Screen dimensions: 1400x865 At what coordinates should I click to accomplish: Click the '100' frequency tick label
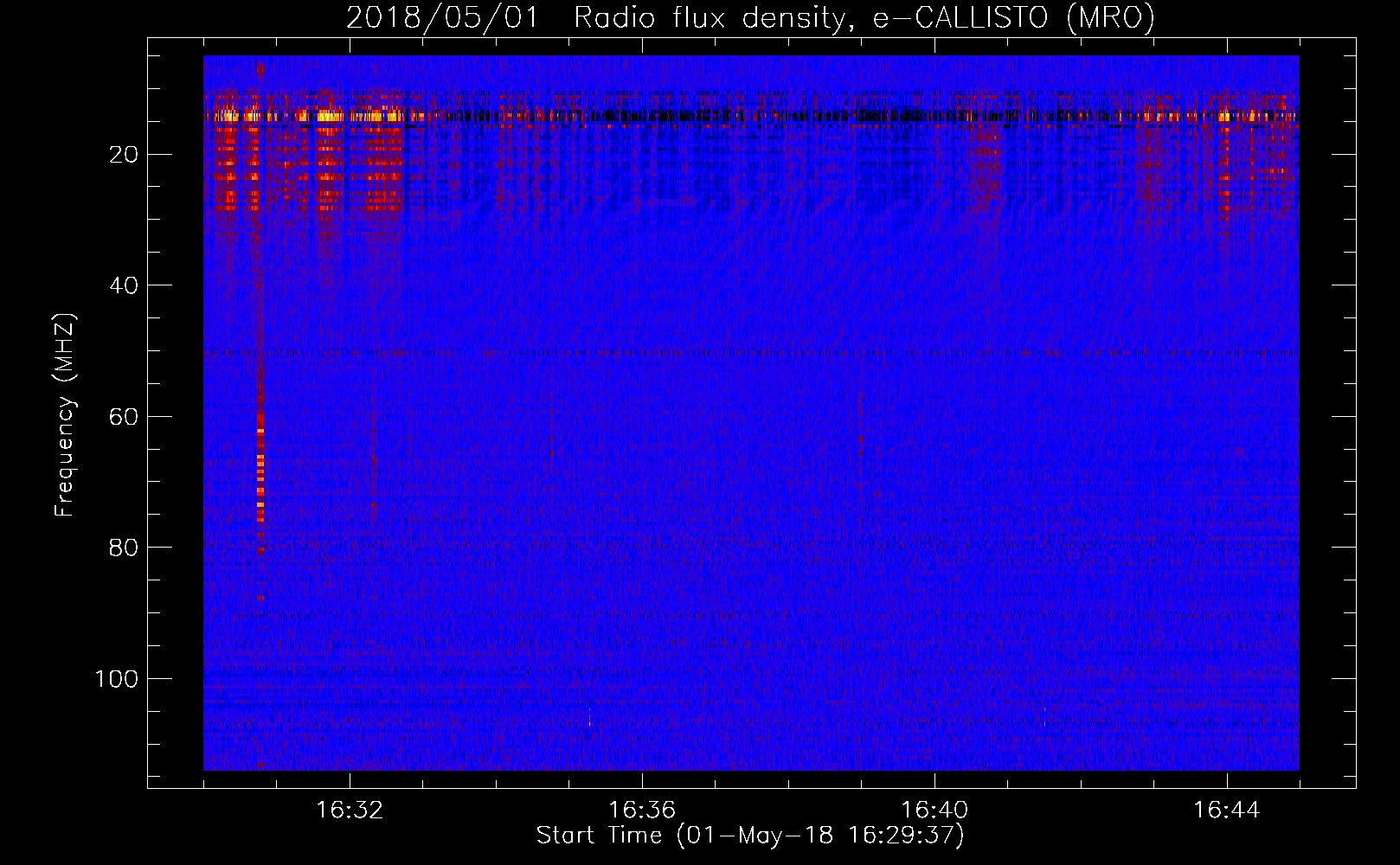pos(117,679)
